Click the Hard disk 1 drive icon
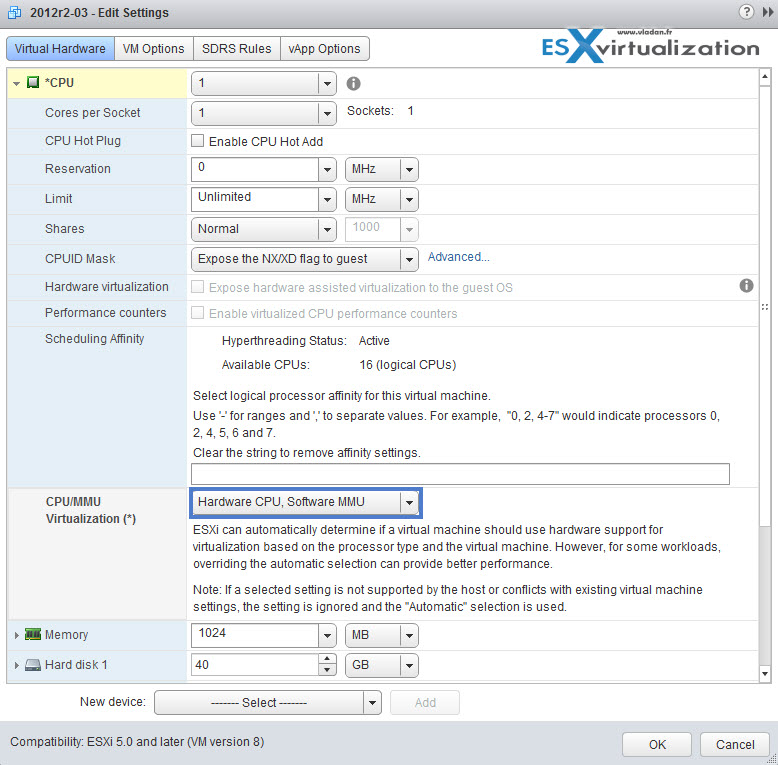Screen dimensions: 778x765 pyautogui.click(x=33, y=665)
